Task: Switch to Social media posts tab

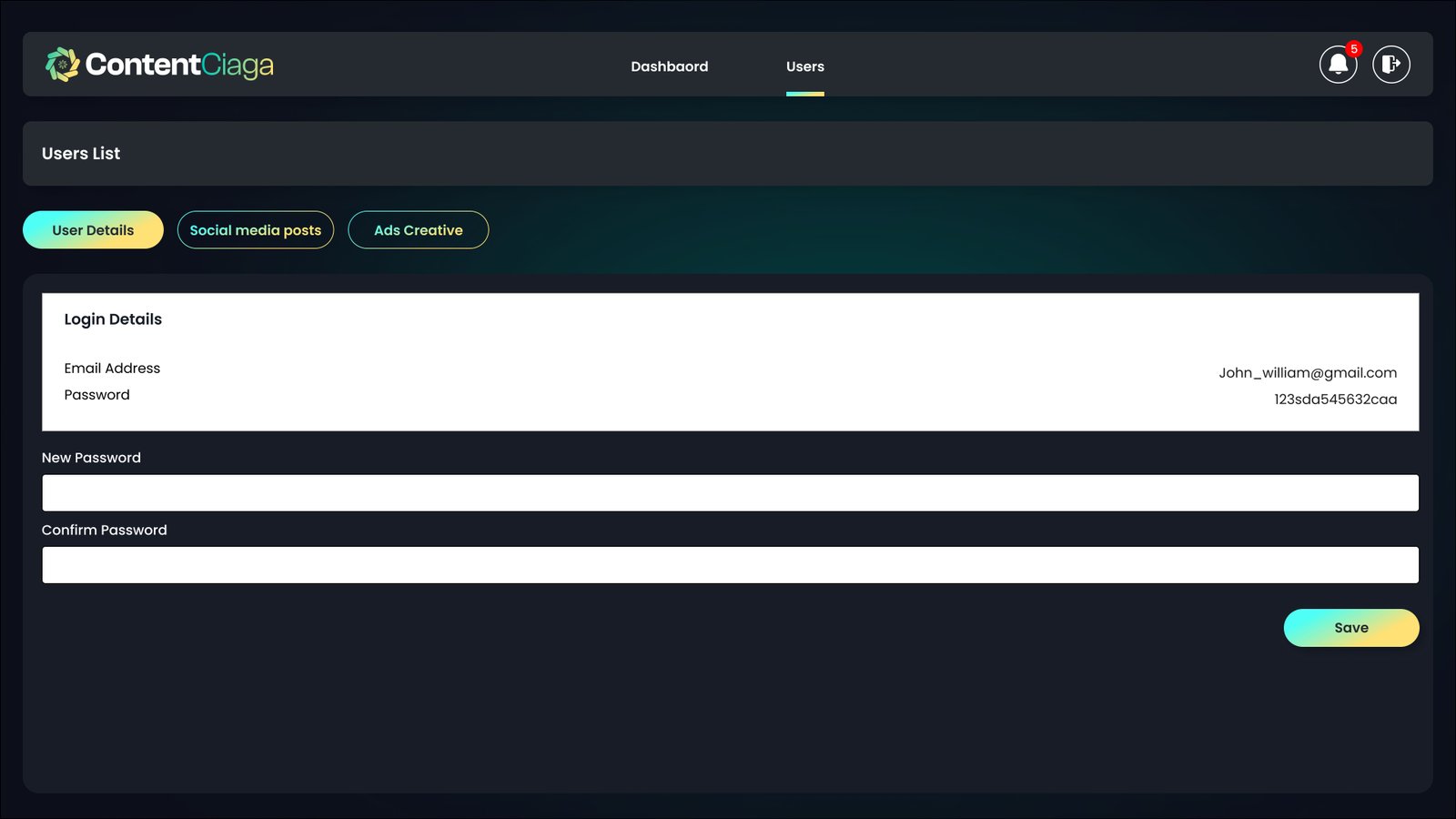Action: pyautogui.click(x=256, y=230)
